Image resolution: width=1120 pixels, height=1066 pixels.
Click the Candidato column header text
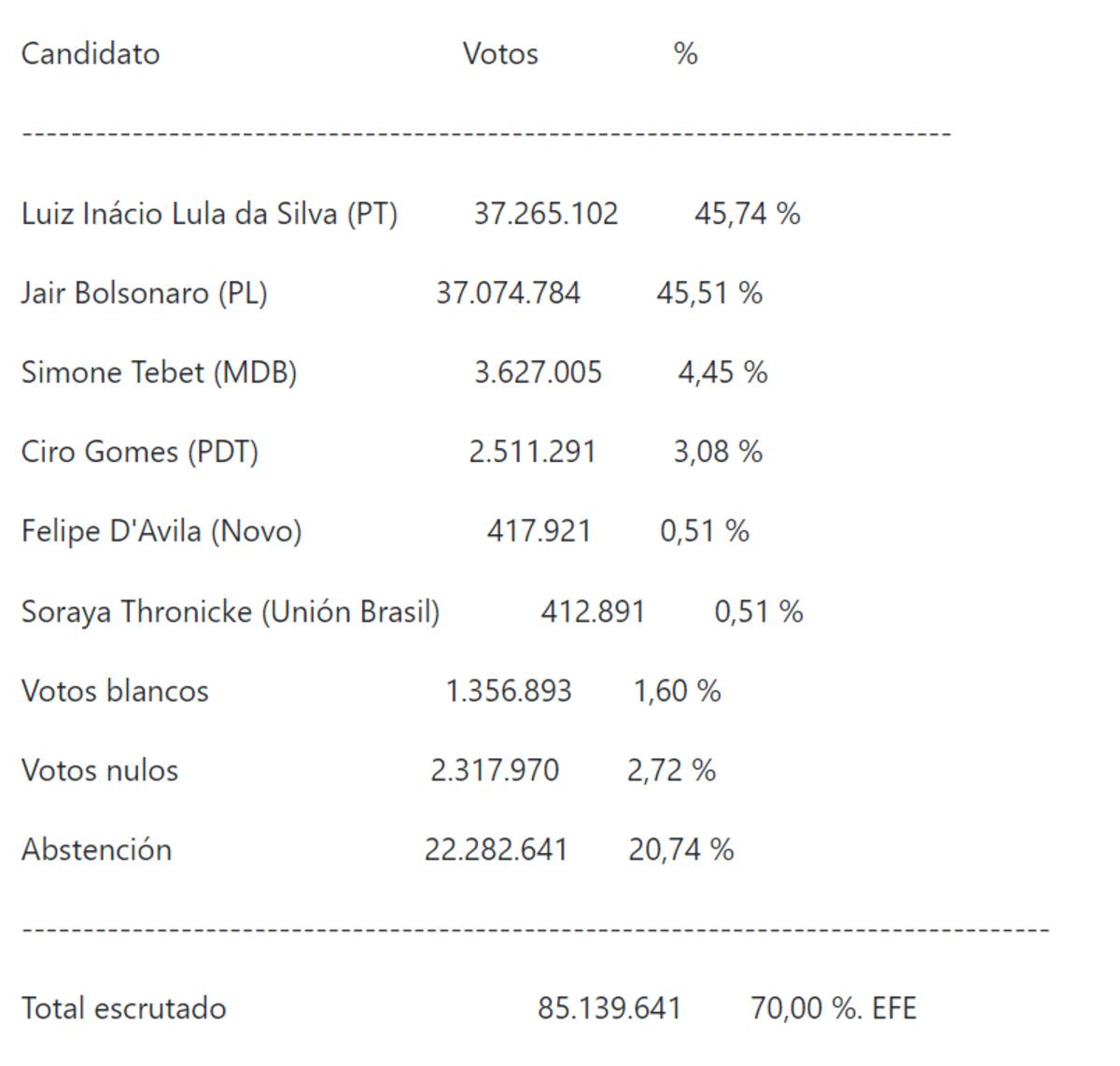(91, 53)
